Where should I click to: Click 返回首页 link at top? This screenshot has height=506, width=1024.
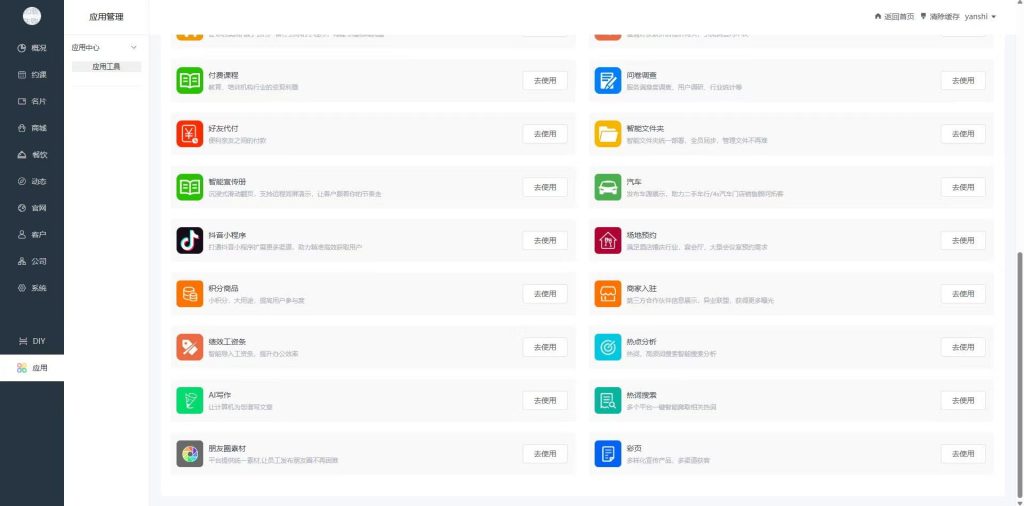pos(894,16)
